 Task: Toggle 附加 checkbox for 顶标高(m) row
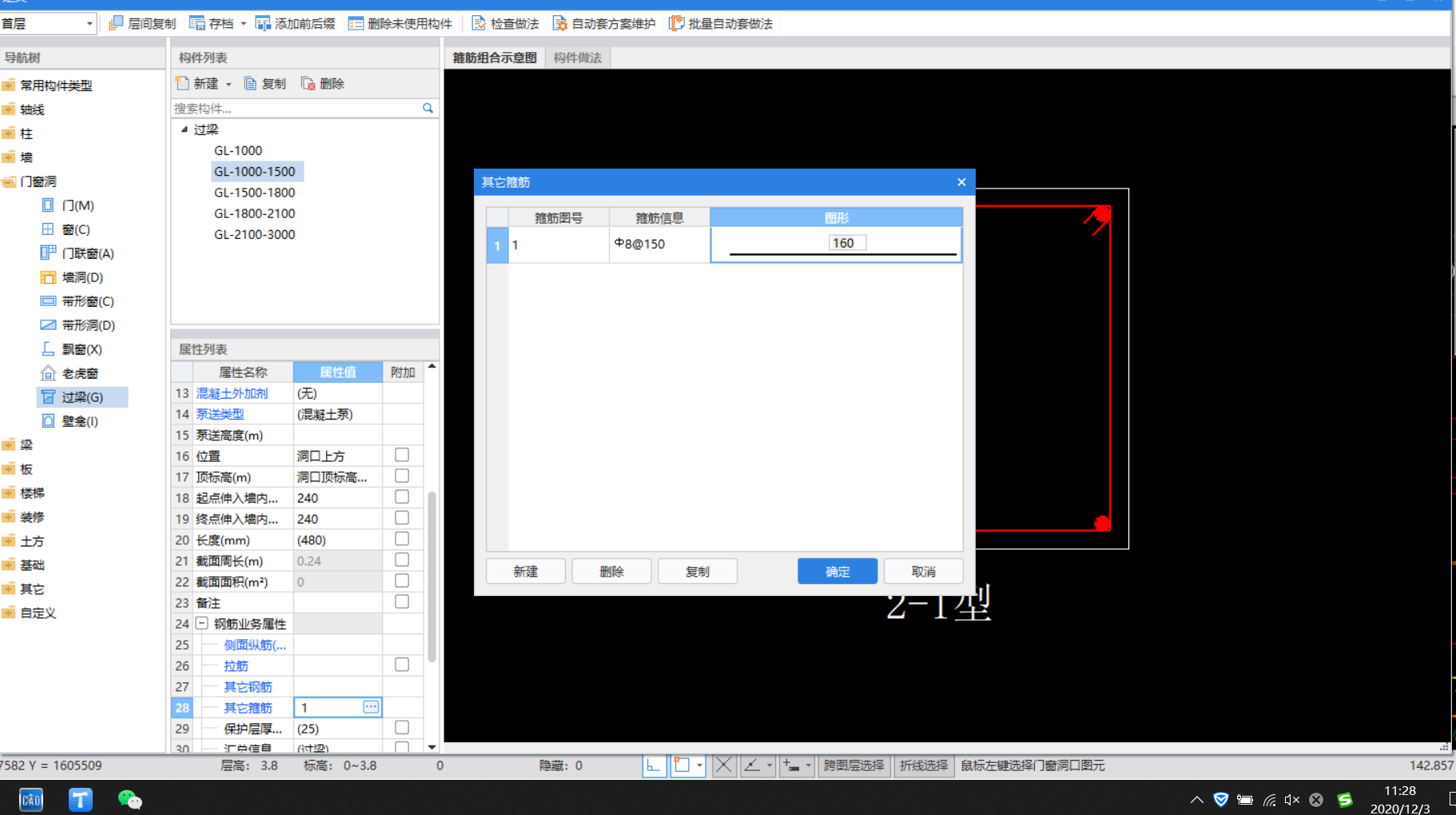pyautogui.click(x=402, y=476)
